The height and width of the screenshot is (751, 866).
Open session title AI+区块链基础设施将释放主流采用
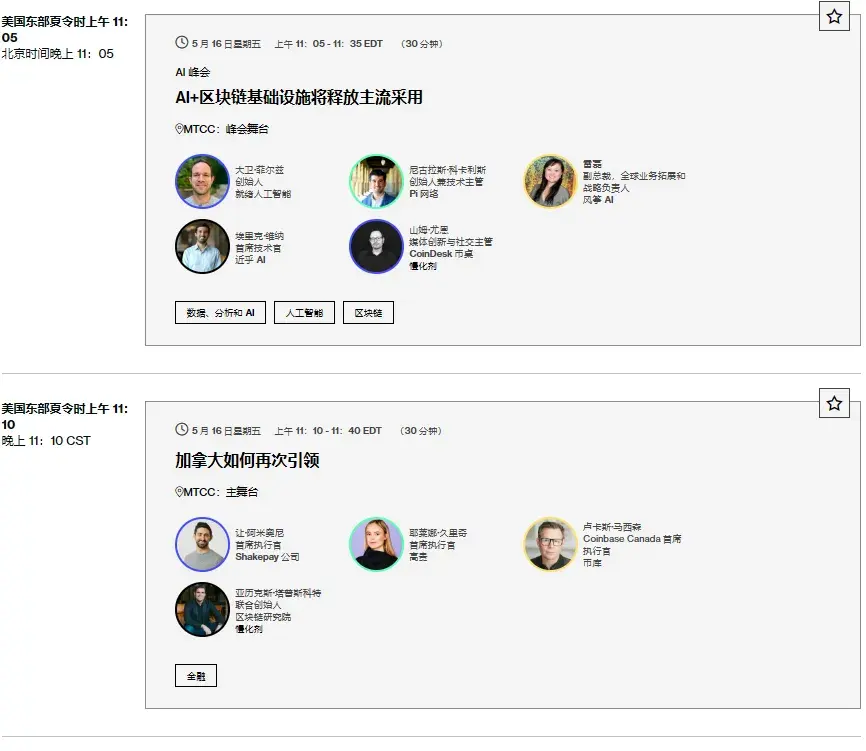pyautogui.click(x=299, y=97)
